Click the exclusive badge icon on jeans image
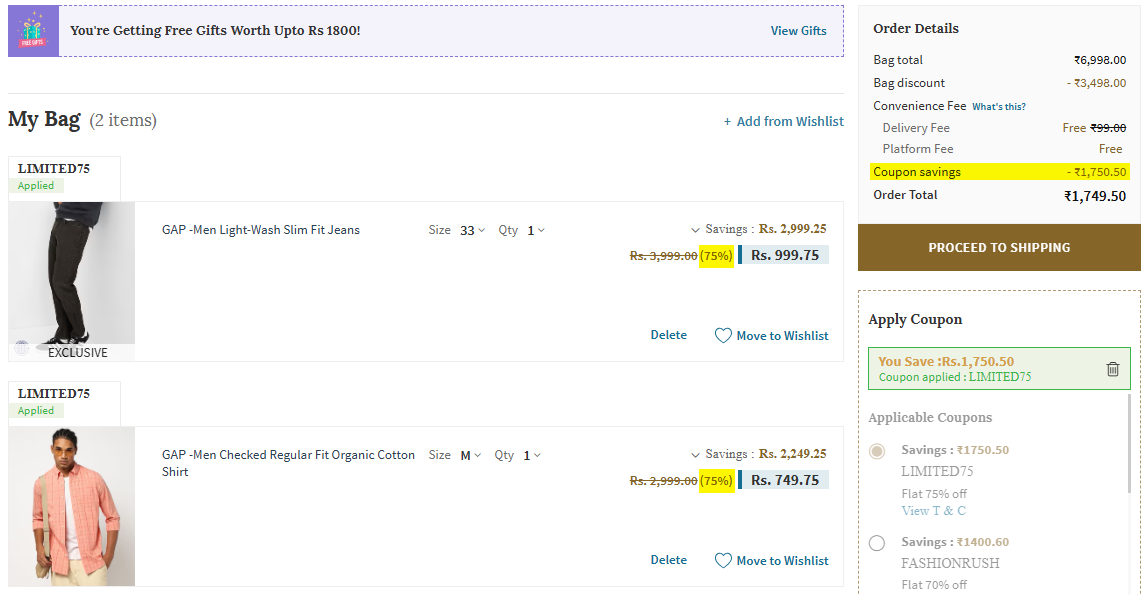Screen dimensions: 1145x595 (22, 348)
